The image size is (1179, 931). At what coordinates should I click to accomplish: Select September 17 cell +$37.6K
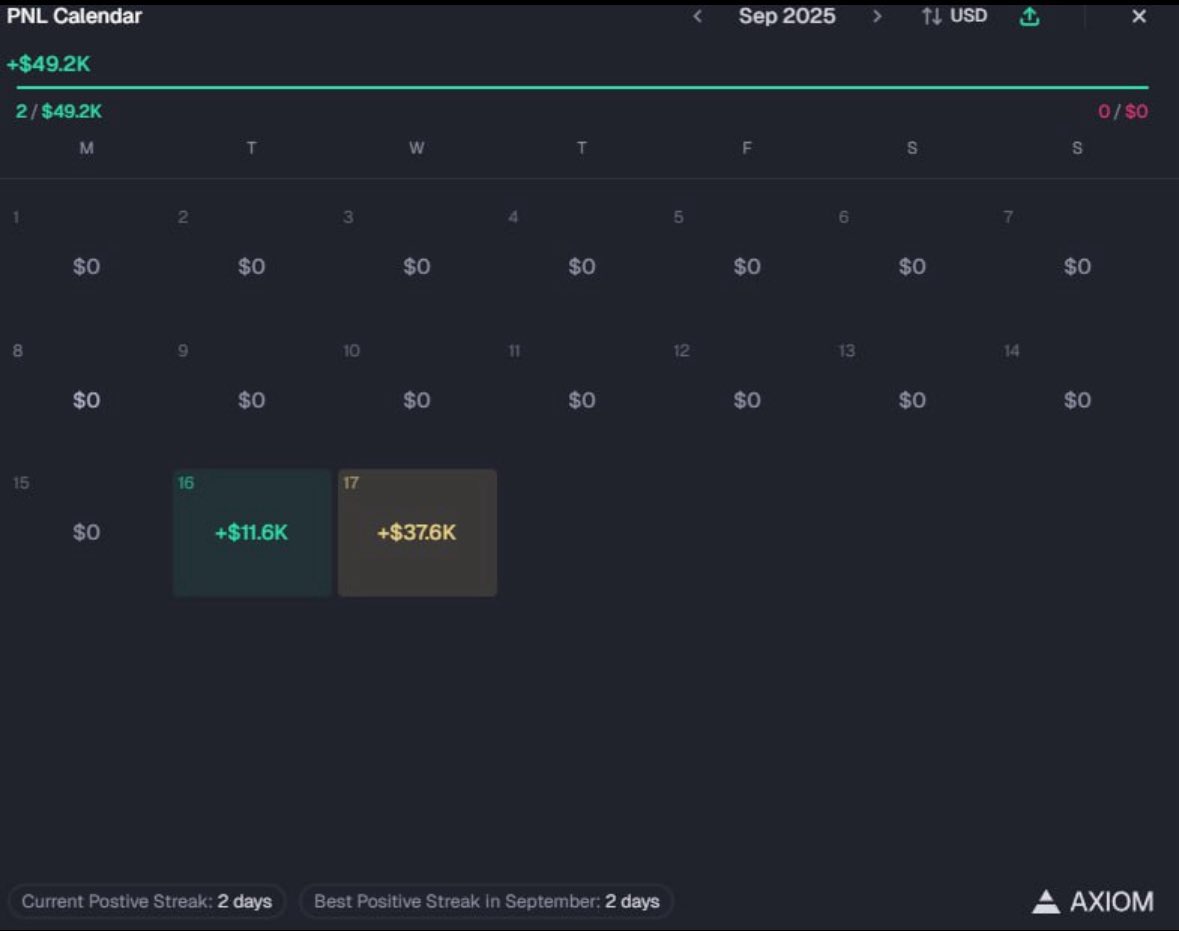click(x=417, y=532)
